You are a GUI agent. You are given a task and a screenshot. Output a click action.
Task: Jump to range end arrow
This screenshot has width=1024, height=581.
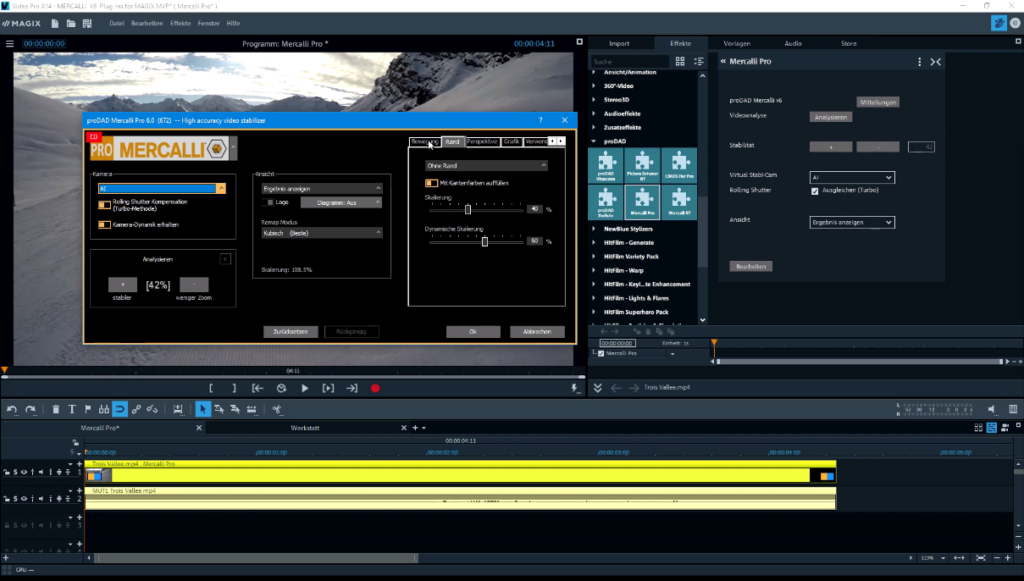click(x=352, y=388)
